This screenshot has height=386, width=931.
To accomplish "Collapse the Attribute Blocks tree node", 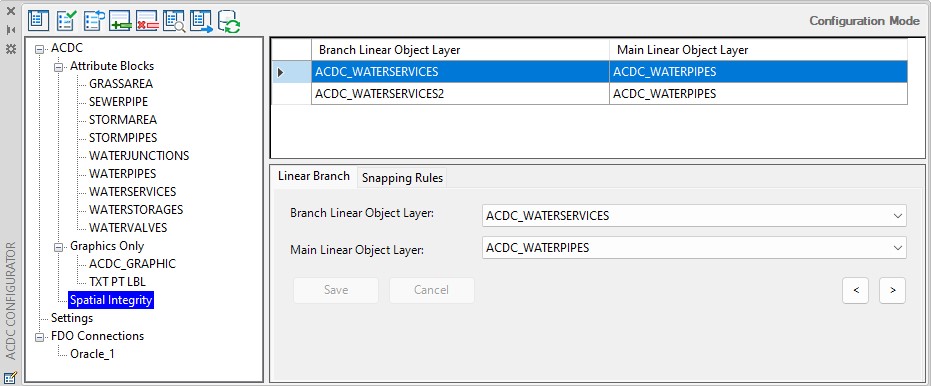I will point(58,67).
